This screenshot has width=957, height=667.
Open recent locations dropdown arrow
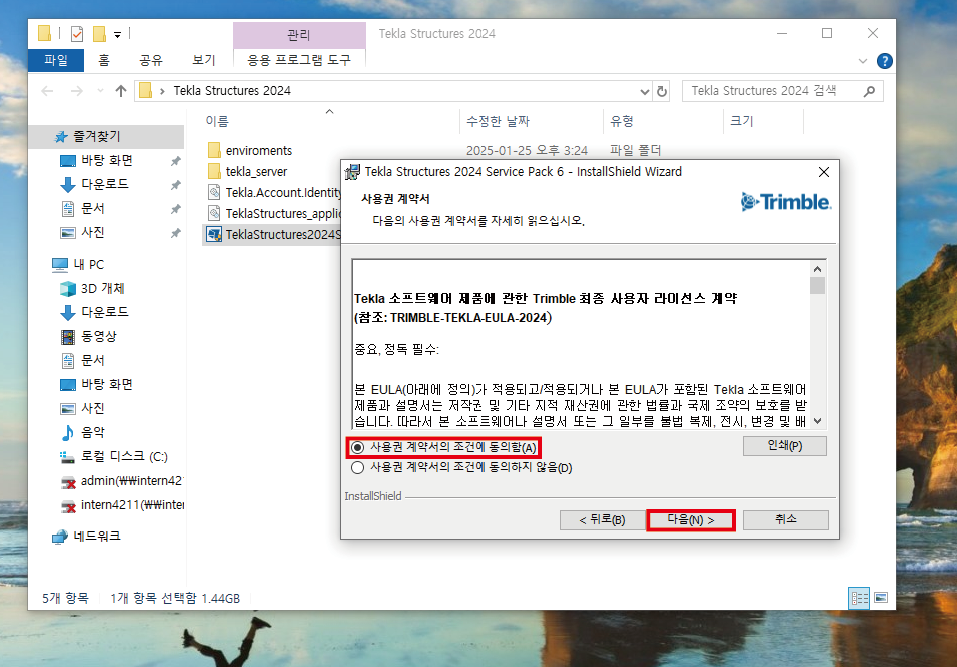100,92
